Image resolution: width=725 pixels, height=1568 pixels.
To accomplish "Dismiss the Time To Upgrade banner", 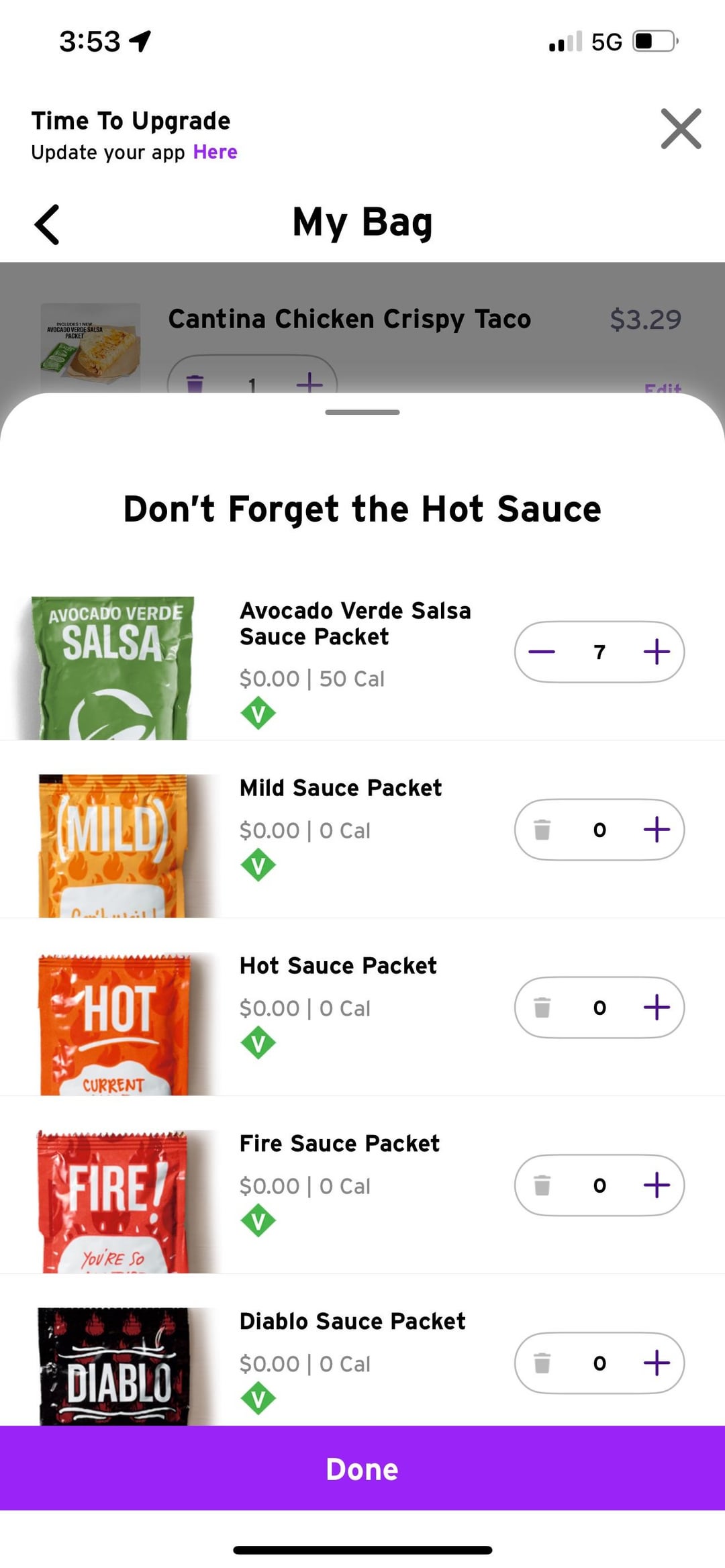I will click(x=681, y=128).
